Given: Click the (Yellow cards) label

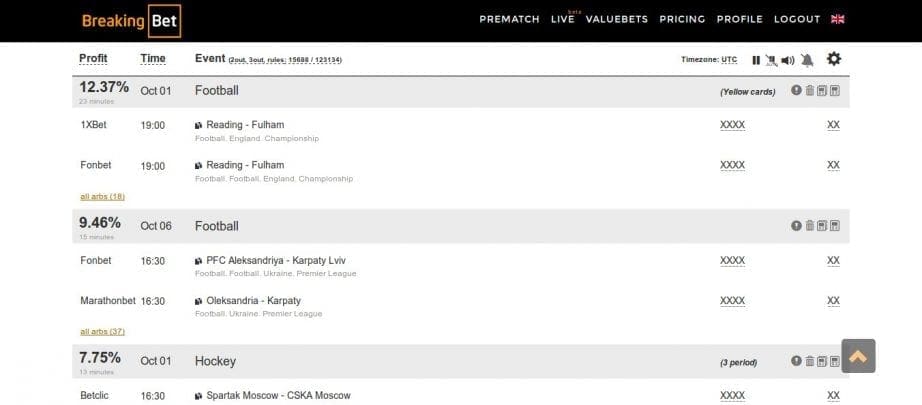Looking at the screenshot, I should coord(747,92).
